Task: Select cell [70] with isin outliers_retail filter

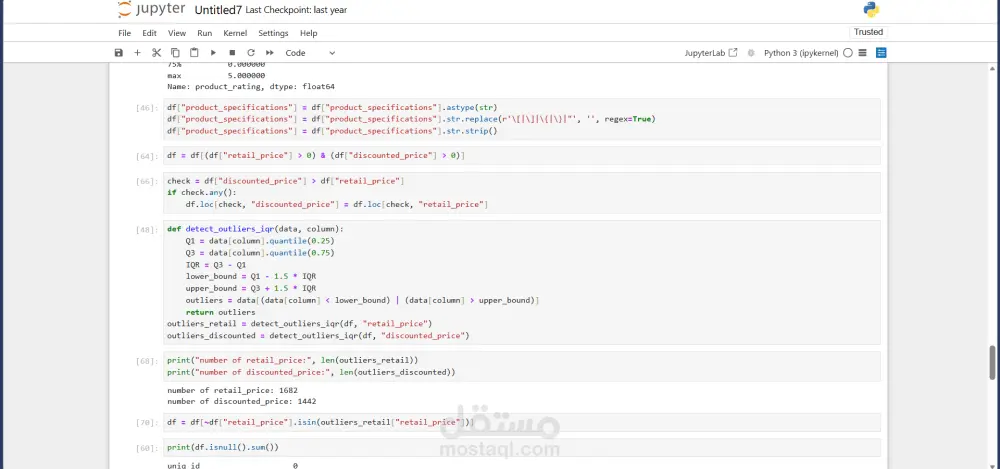Action: [522, 422]
